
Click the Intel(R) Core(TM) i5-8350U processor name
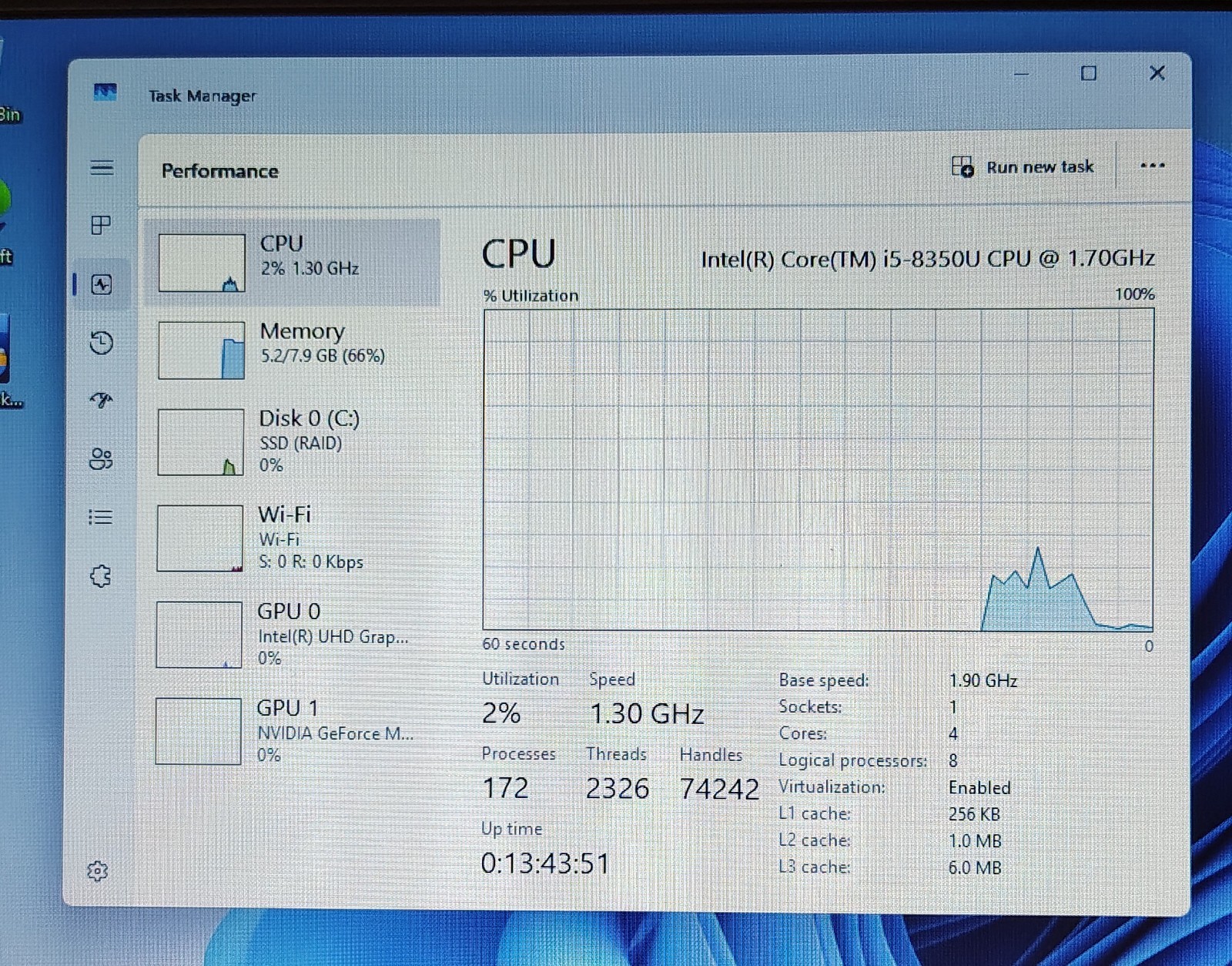pos(928,259)
